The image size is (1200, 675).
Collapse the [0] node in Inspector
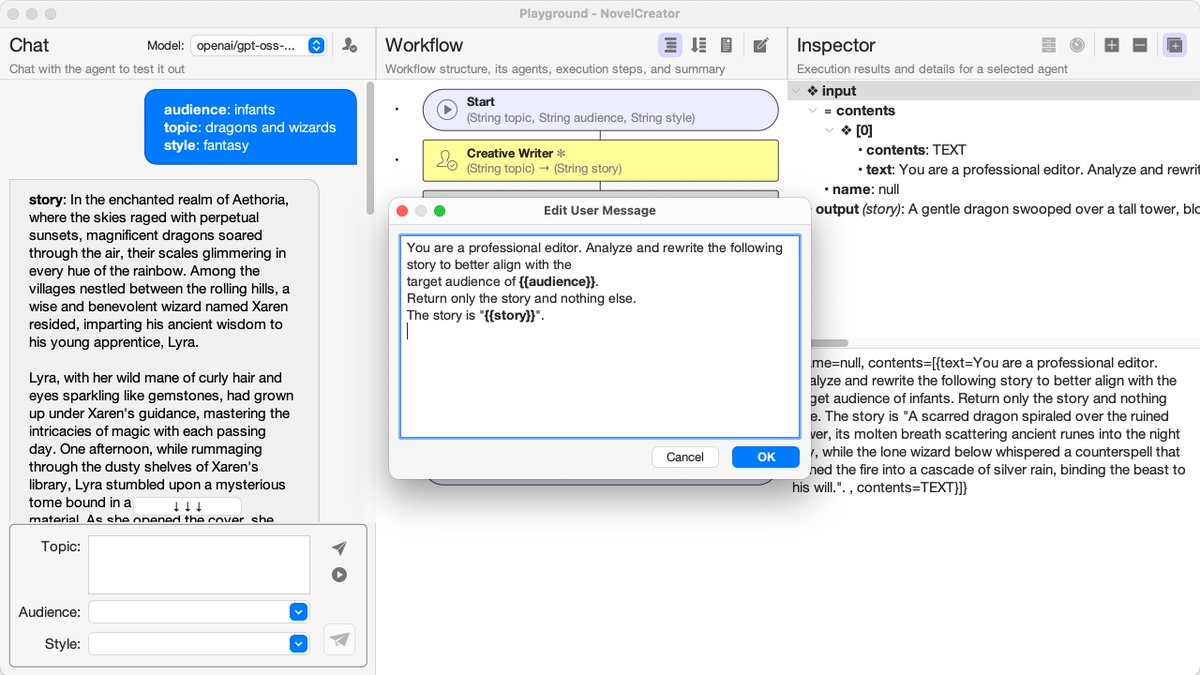tap(830, 131)
